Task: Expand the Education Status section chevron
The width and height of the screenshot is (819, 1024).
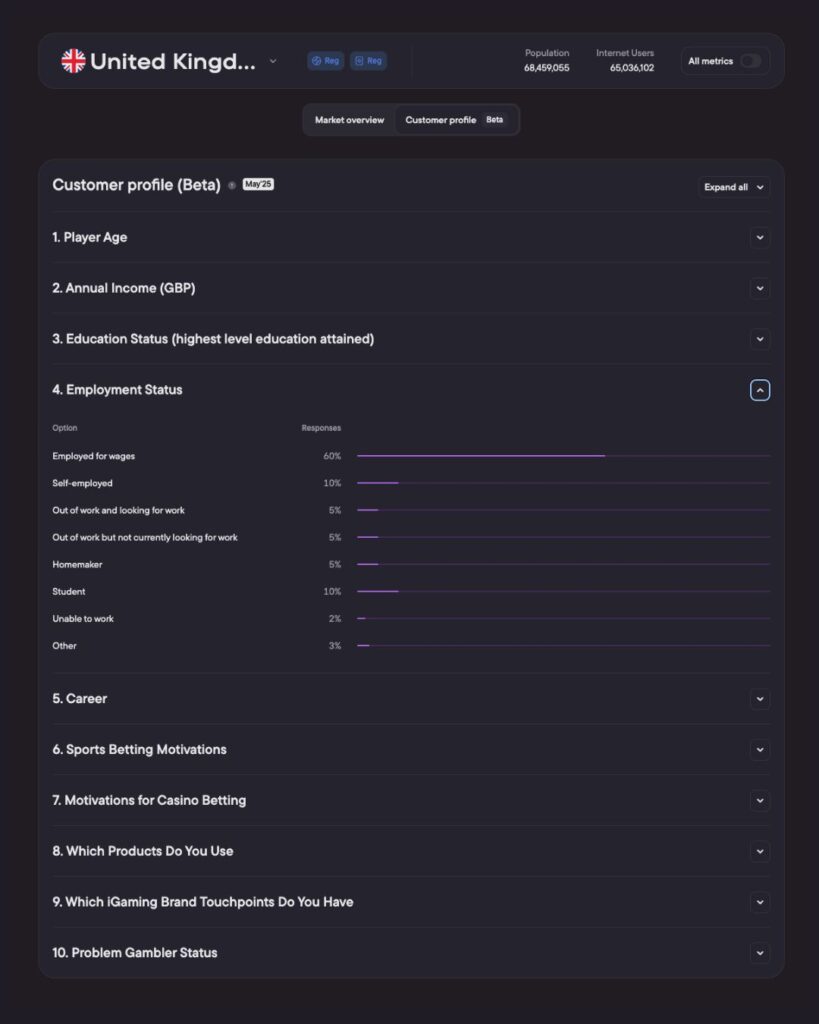Action: 760,339
